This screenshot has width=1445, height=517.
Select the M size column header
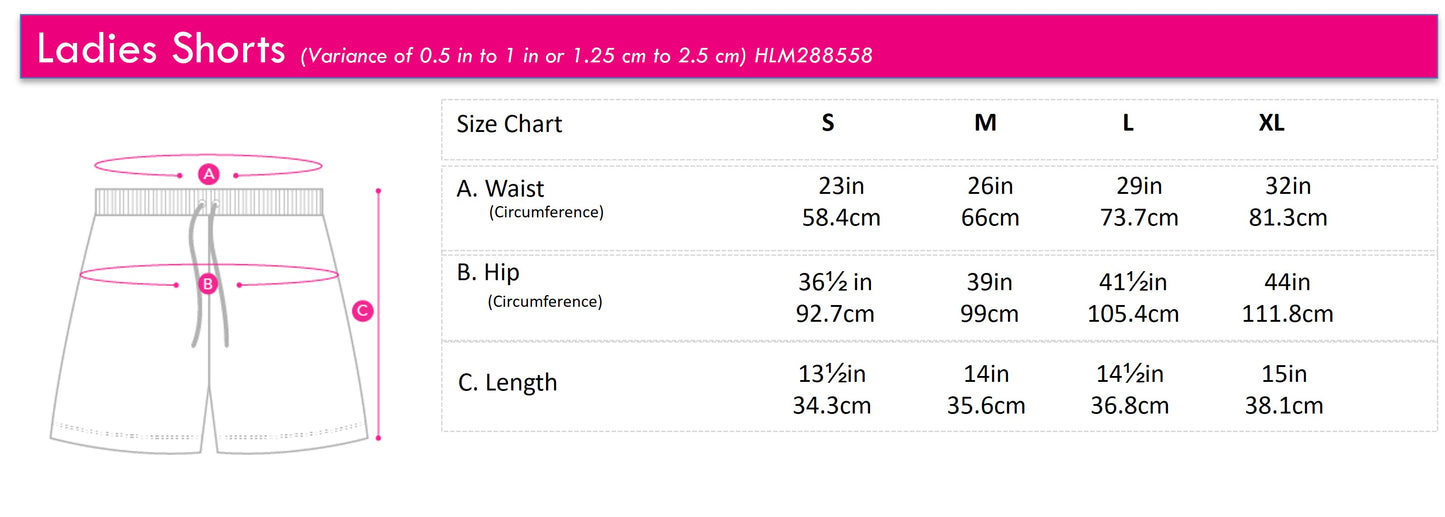pyautogui.click(x=985, y=123)
